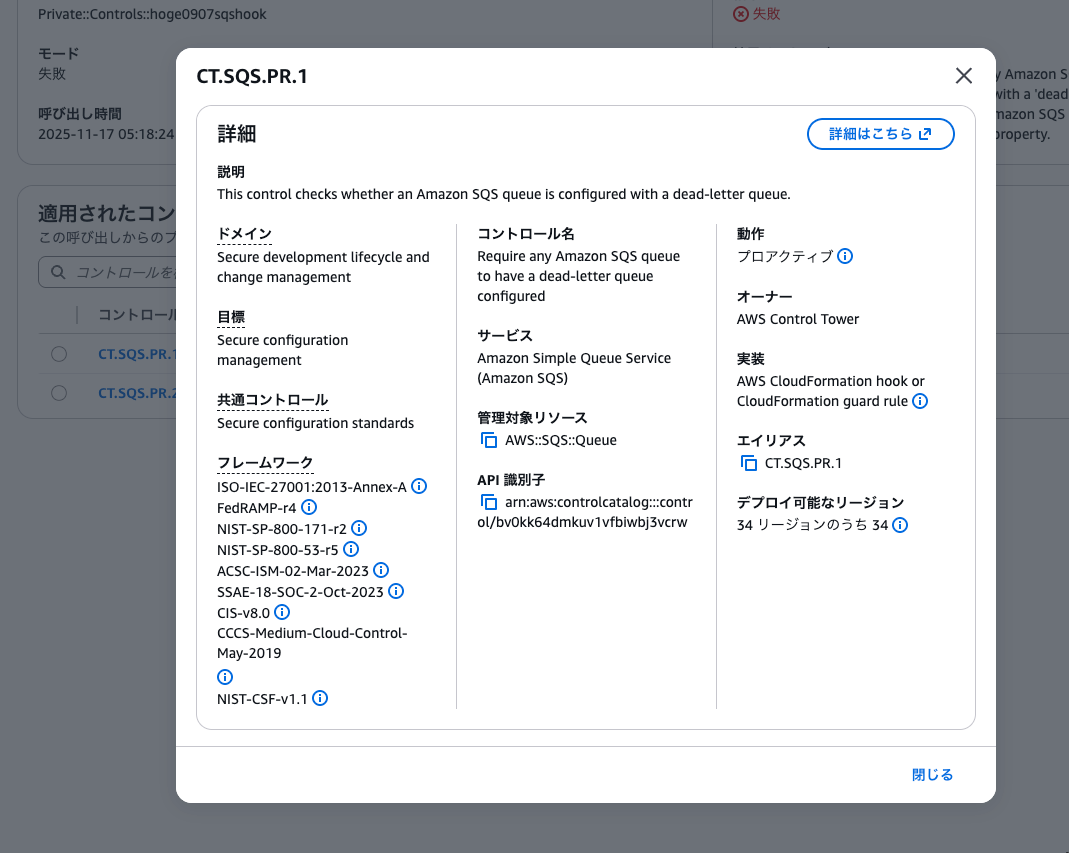Select the CT.SQS.PR.2 radio button
Viewport: 1069px width, 853px height.
click(58, 392)
